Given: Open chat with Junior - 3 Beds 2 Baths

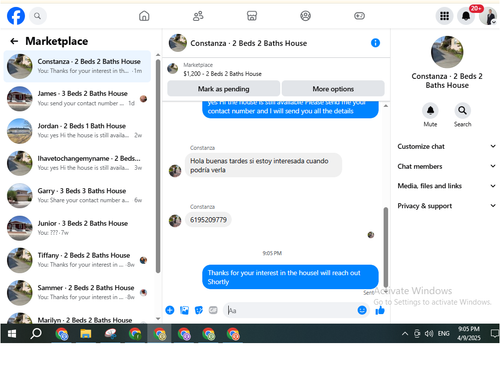Looking at the screenshot, I should [x=77, y=228].
